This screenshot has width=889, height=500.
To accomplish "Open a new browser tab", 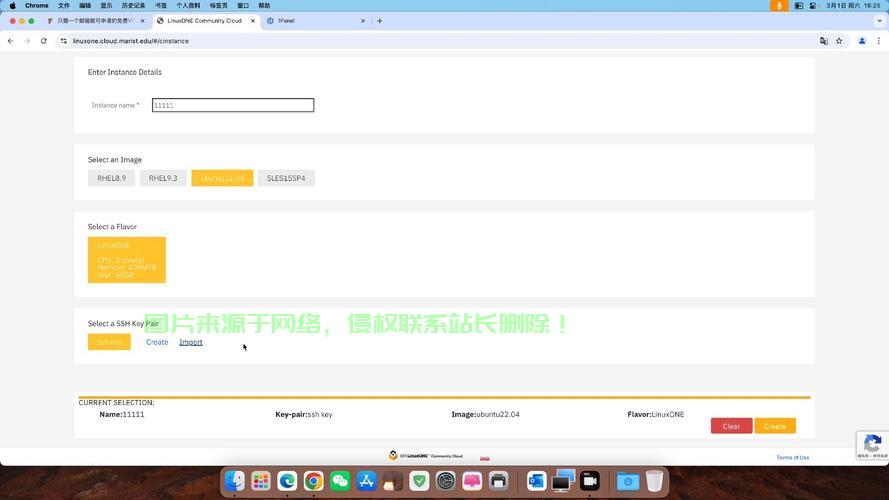I will click(x=379, y=20).
